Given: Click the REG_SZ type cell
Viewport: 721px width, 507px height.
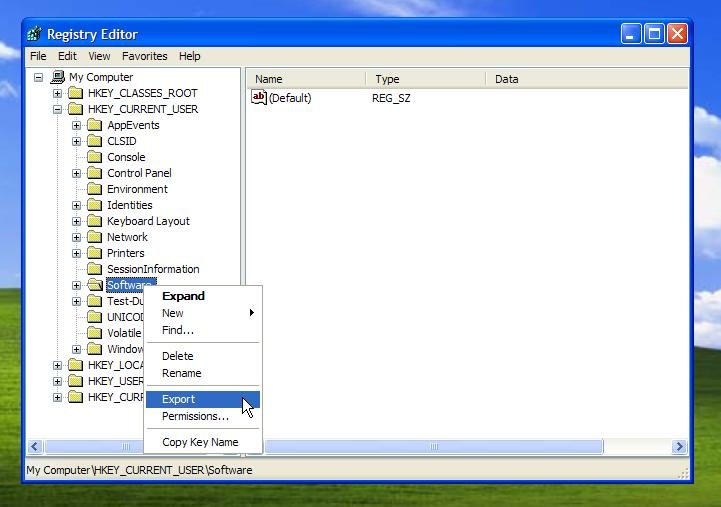Looking at the screenshot, I should (x=391, y=98).
